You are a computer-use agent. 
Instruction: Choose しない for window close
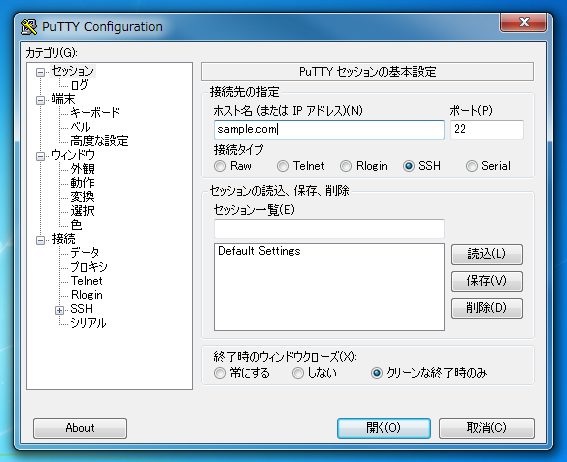[298, 373]
